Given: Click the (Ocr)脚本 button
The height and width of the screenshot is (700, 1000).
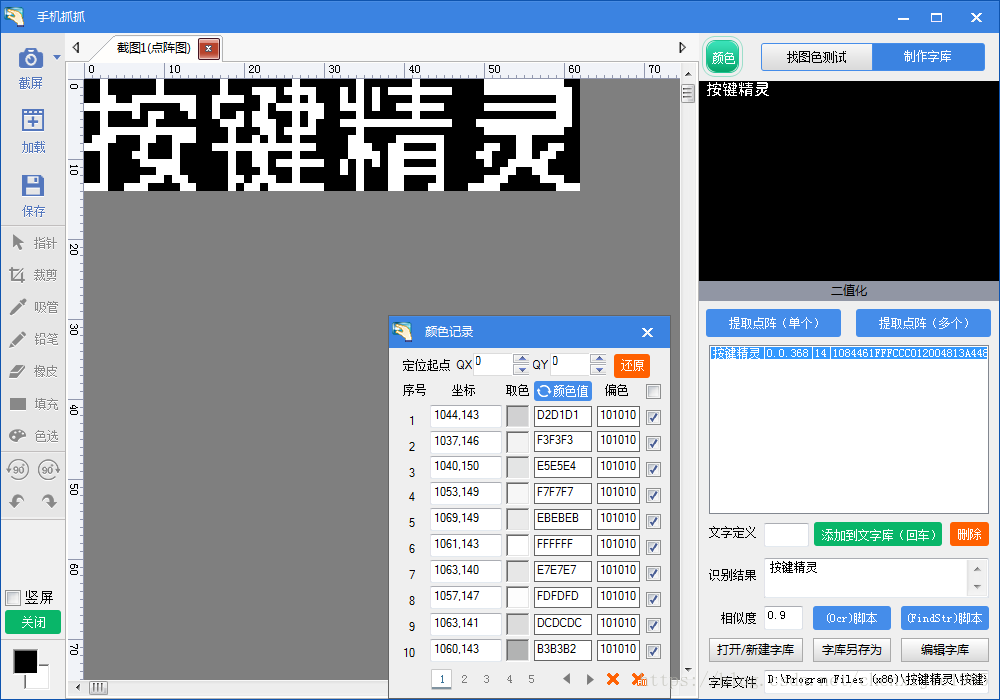Looking at the screenshot, I should pyautogui.click(x=851, y=618).
